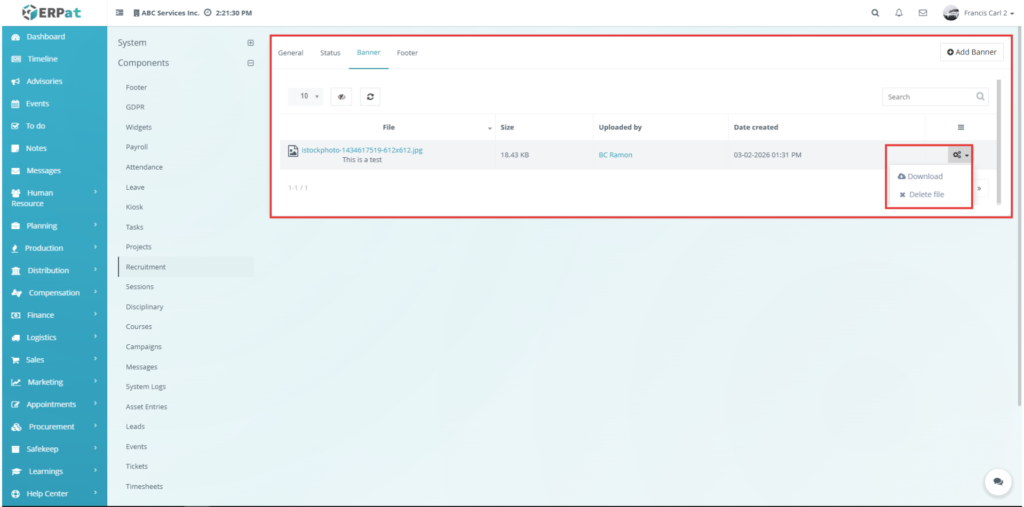Select the Banner tab
This screenshot has height=507, width=1024.
coord(368,52)
